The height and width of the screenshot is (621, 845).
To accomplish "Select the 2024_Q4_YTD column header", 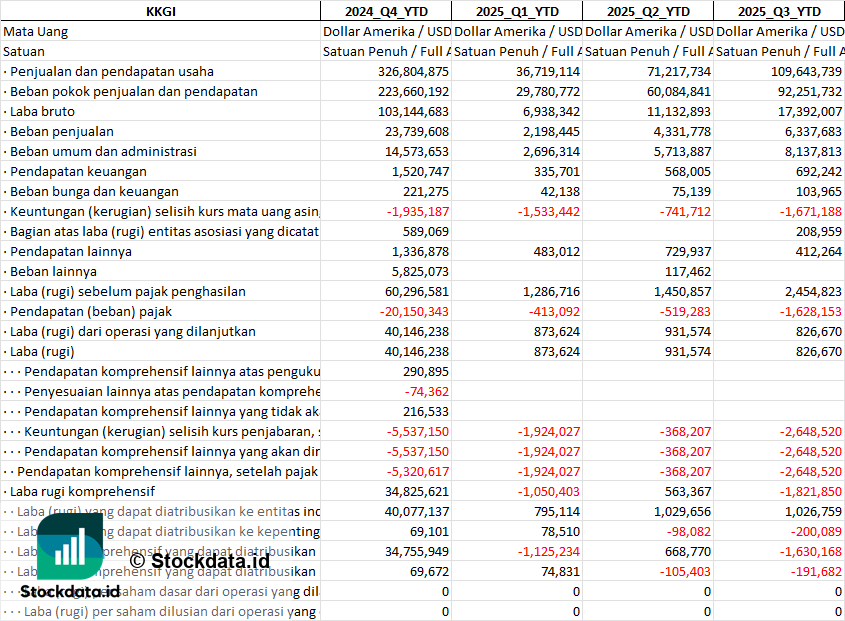I will pos(386,11).
